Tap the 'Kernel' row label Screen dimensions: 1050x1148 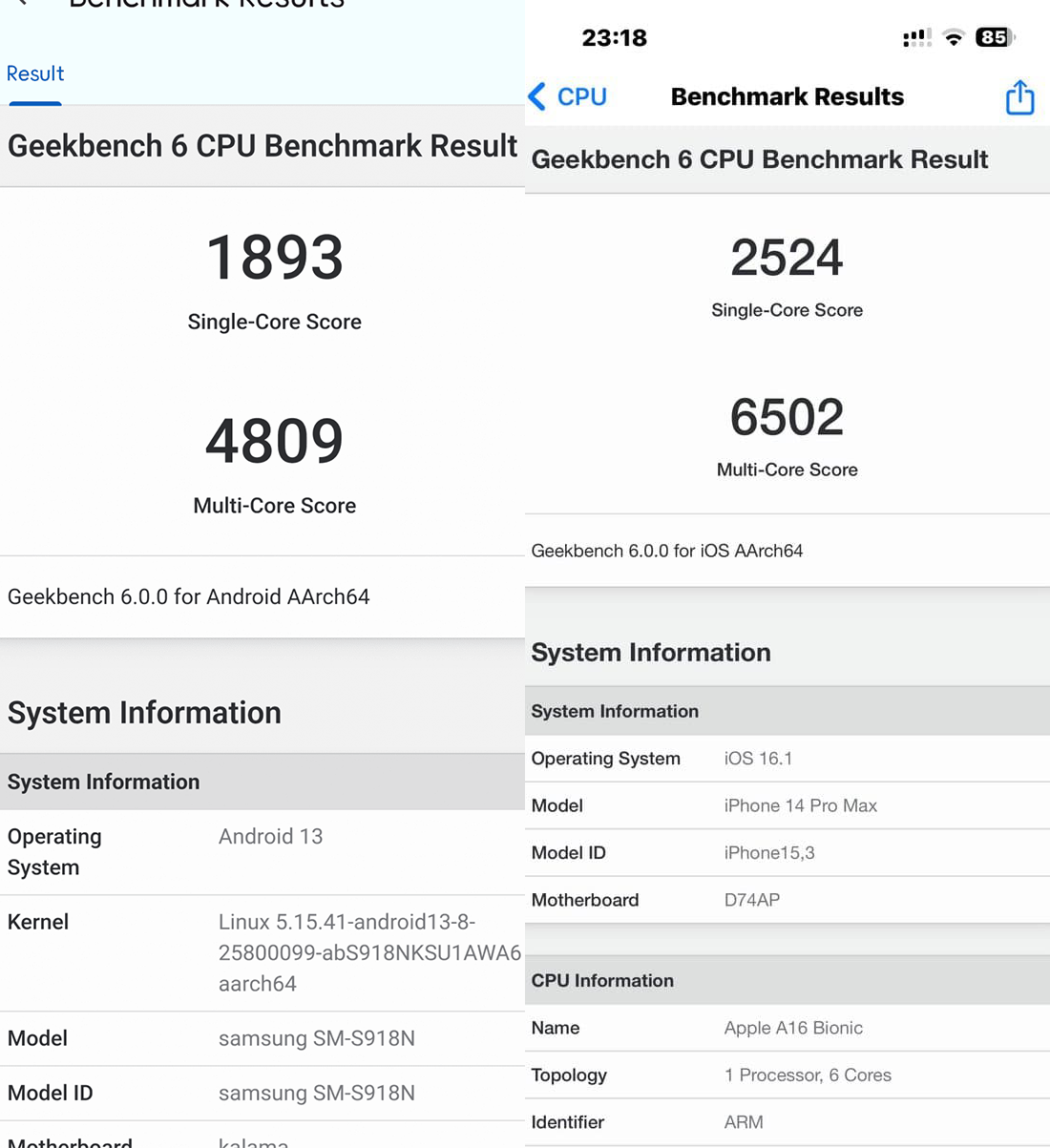click(38, 922)
